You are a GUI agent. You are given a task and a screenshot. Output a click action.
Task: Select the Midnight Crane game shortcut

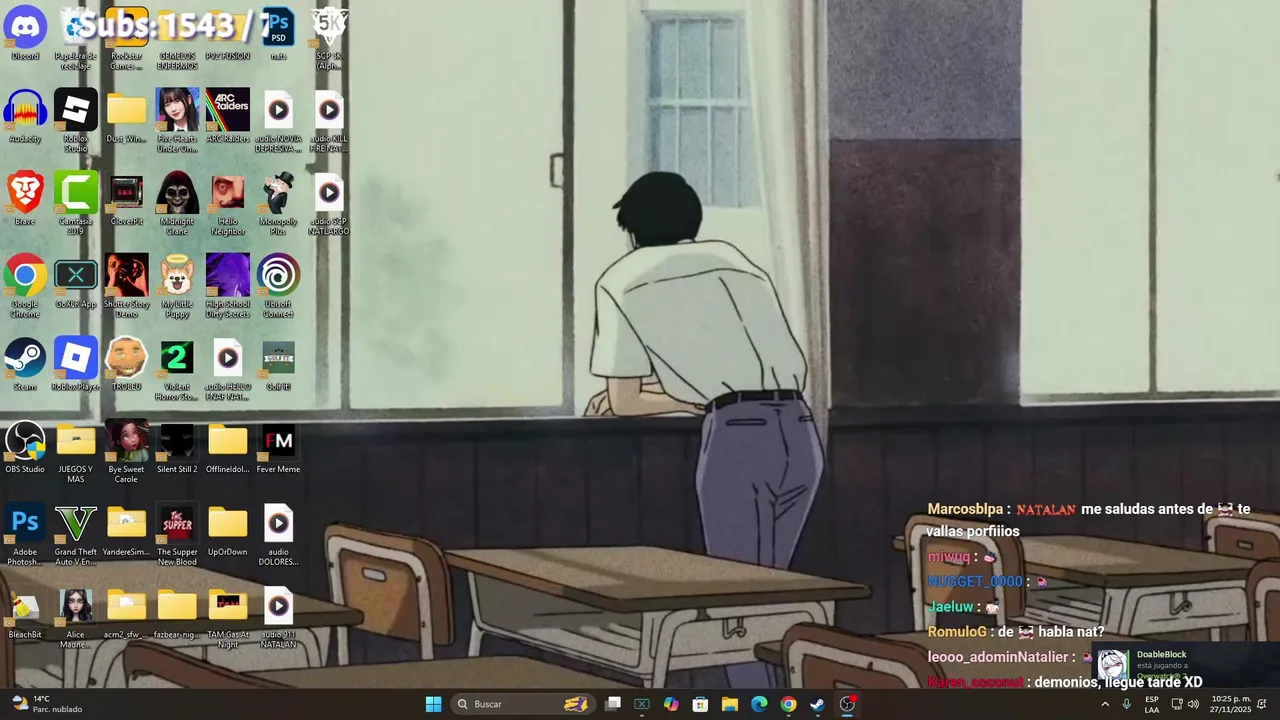[177, 203]
